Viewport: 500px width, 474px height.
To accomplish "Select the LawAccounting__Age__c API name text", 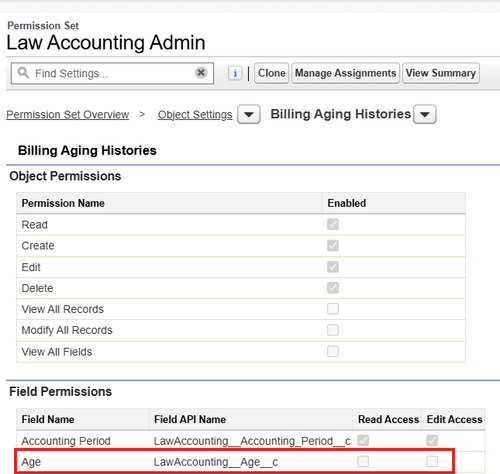I will point(216,462).
